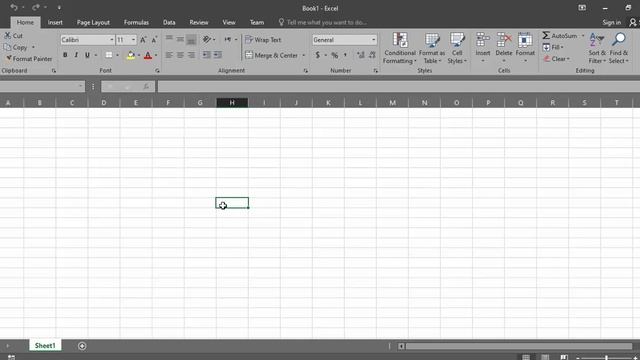This screenshot has width=640, height=360.
Task: Switch to the Data tab
Action: click(x=169, y=22)
